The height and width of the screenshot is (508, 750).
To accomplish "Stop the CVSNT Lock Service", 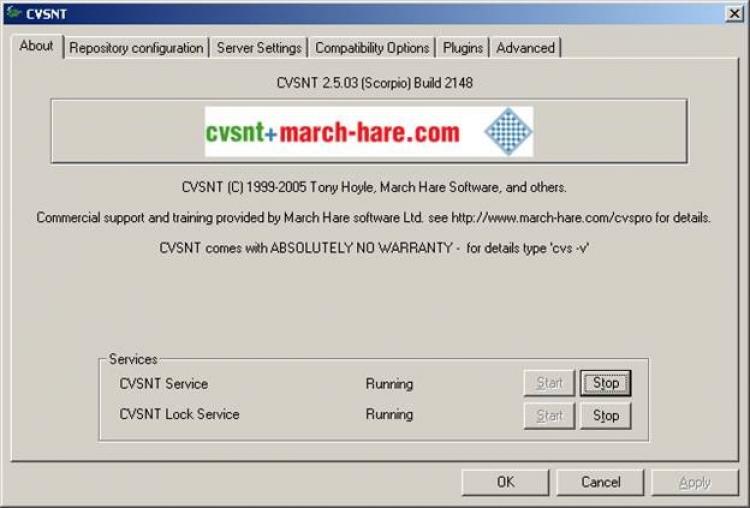I will click(605, 415).
